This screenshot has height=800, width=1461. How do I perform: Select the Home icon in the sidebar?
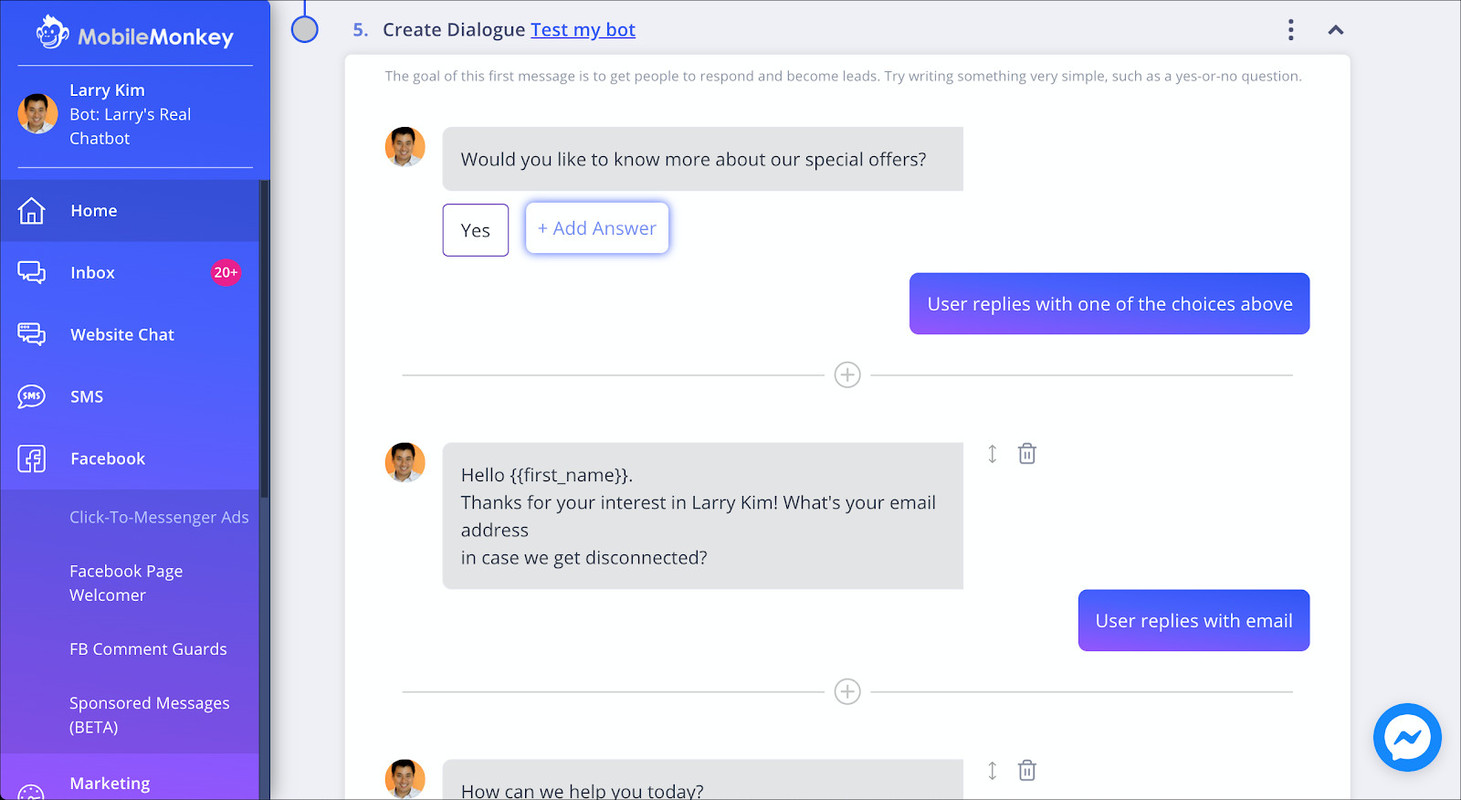(32, 210)
